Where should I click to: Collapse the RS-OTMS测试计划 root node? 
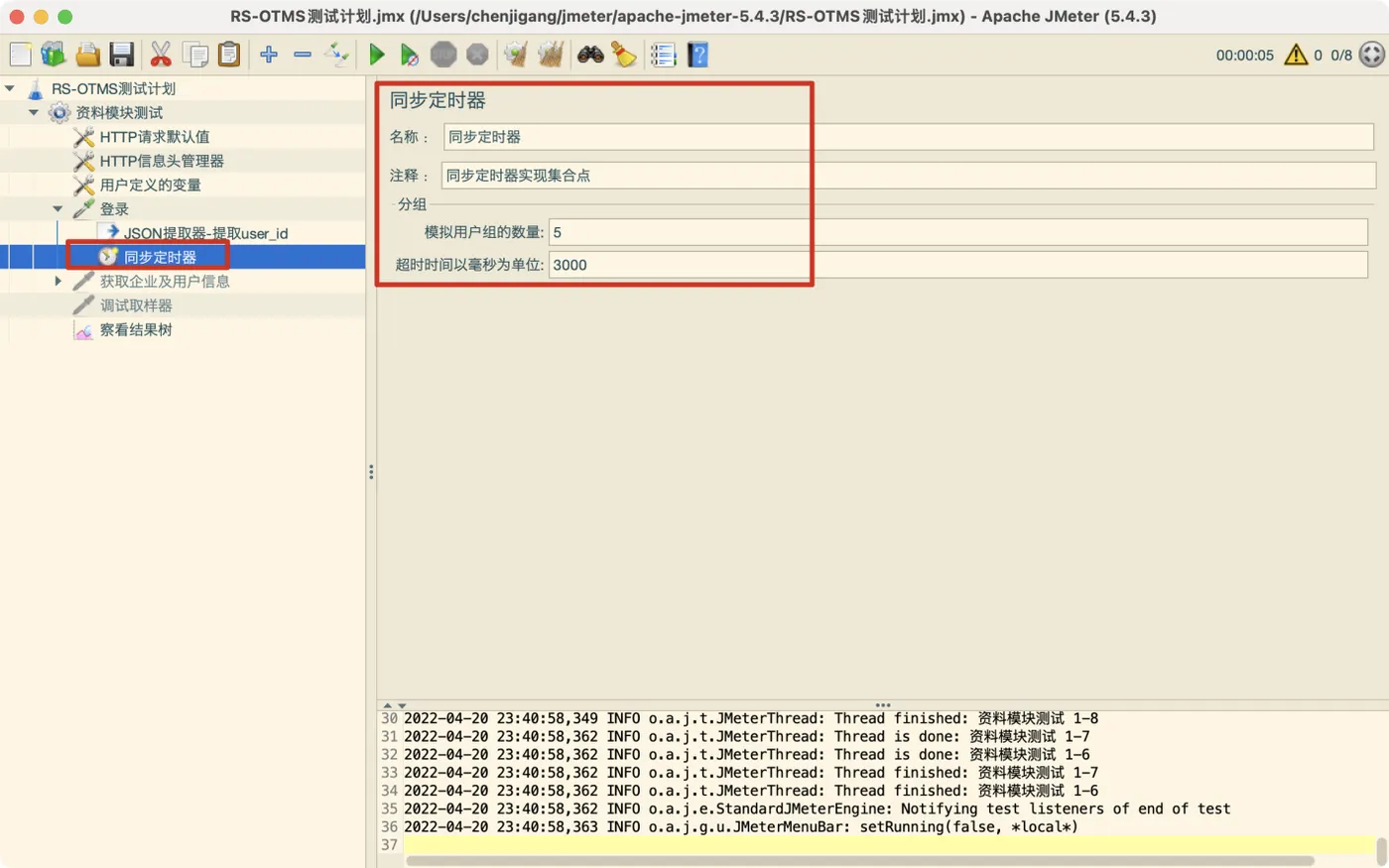[x=10, y=88]
